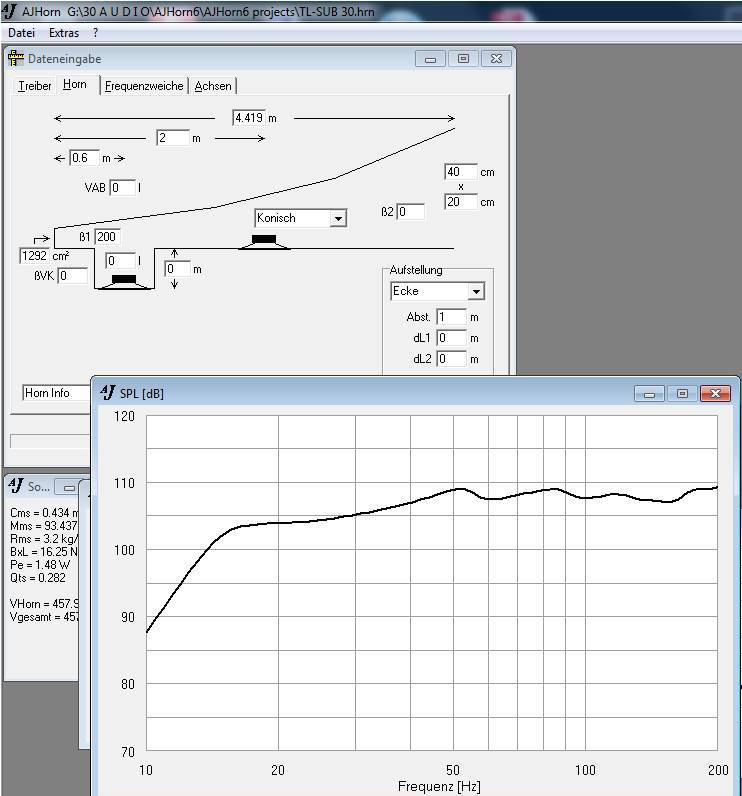Click the Rms = 3.2 value text
The width and height of the screenshot is (742, 796).
[x=44, y=539]
